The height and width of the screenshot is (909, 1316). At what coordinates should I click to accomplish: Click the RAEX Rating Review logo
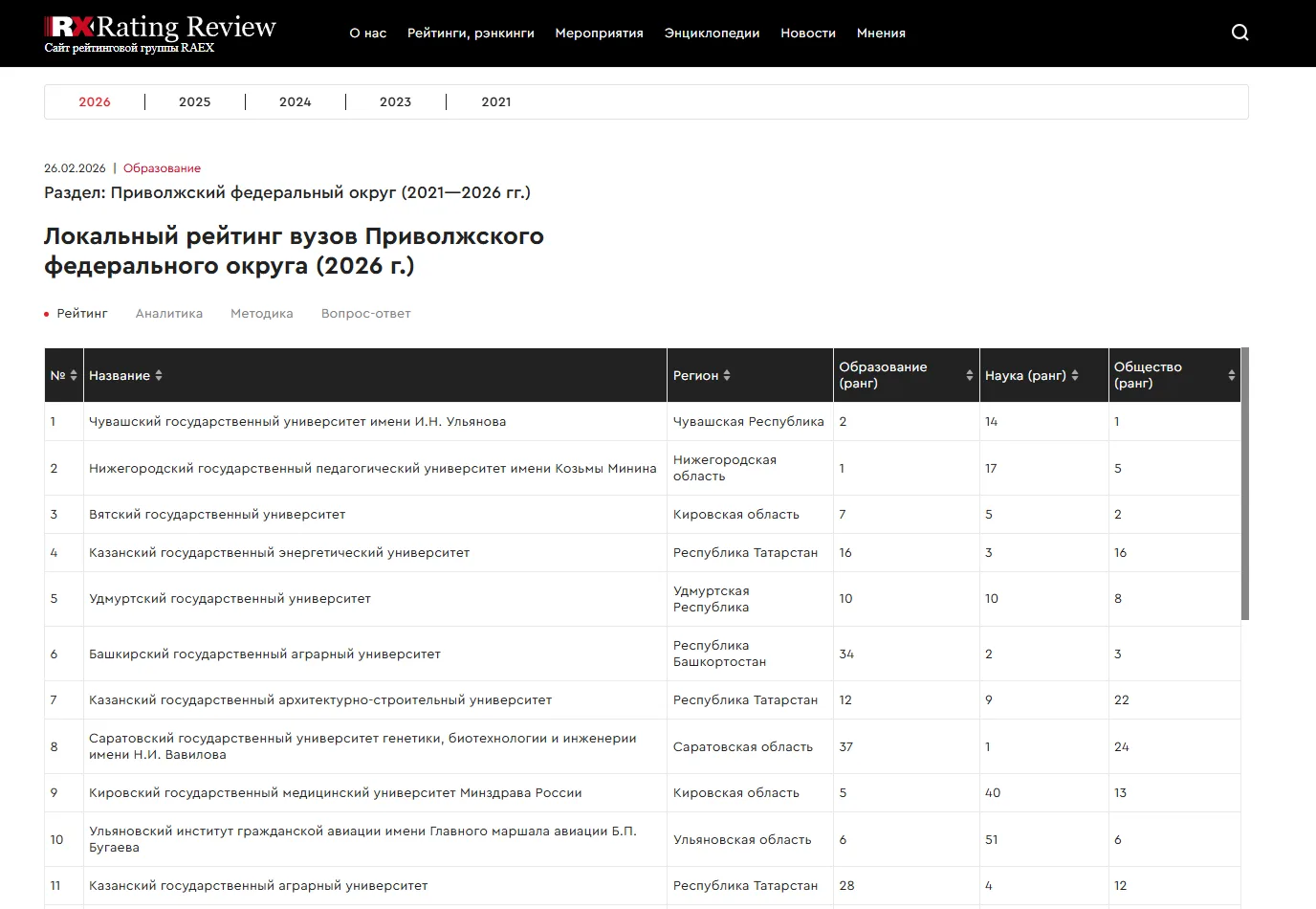click(x=160, y=33)
